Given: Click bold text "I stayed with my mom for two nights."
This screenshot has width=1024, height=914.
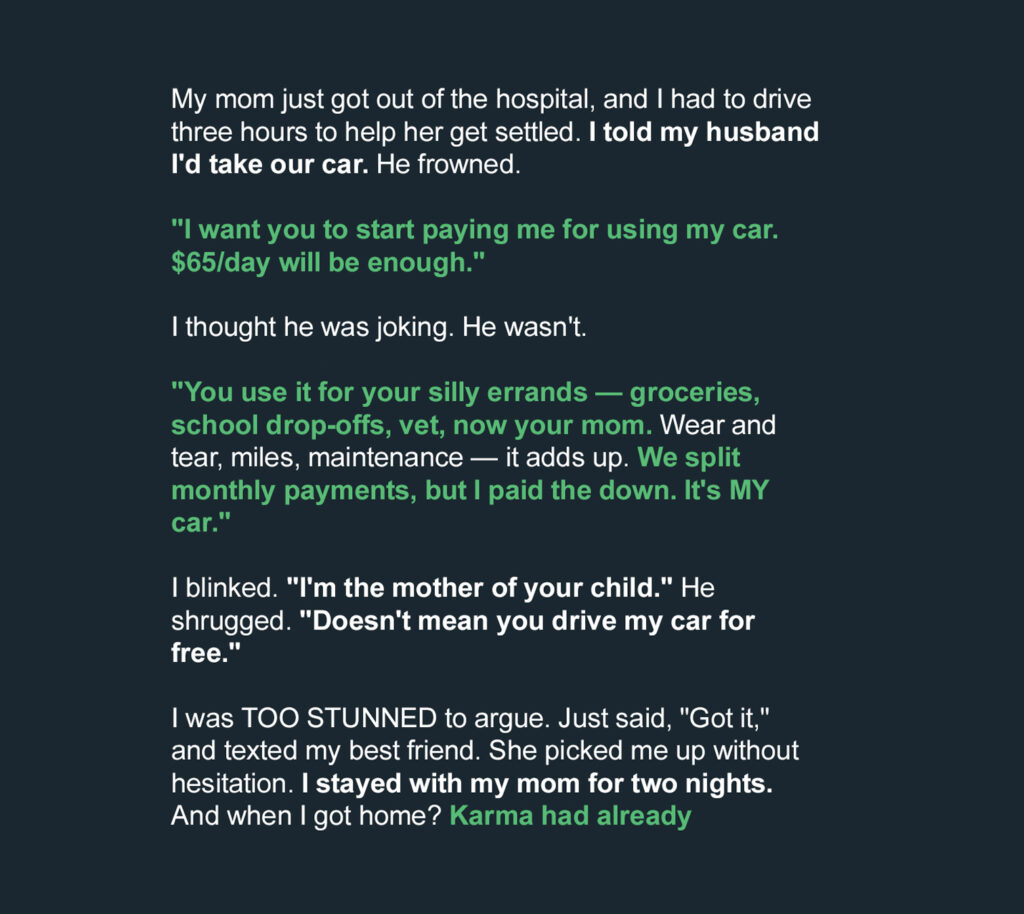Looking at the screenshot, I should pyautogui.click(x=537, y=783).
